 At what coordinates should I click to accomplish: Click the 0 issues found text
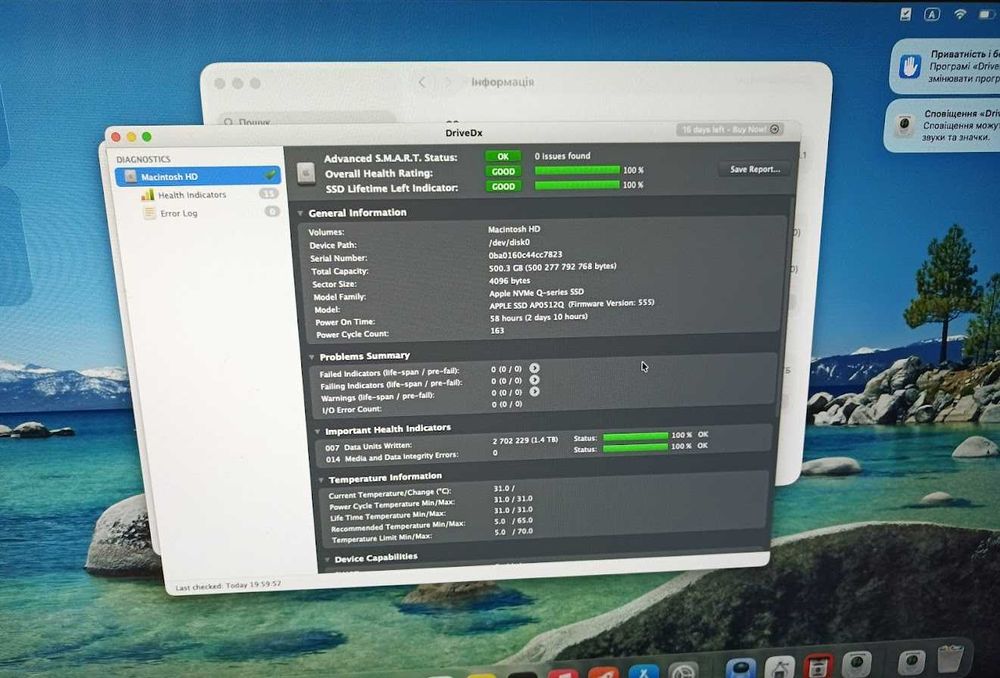tap(562, 156)
